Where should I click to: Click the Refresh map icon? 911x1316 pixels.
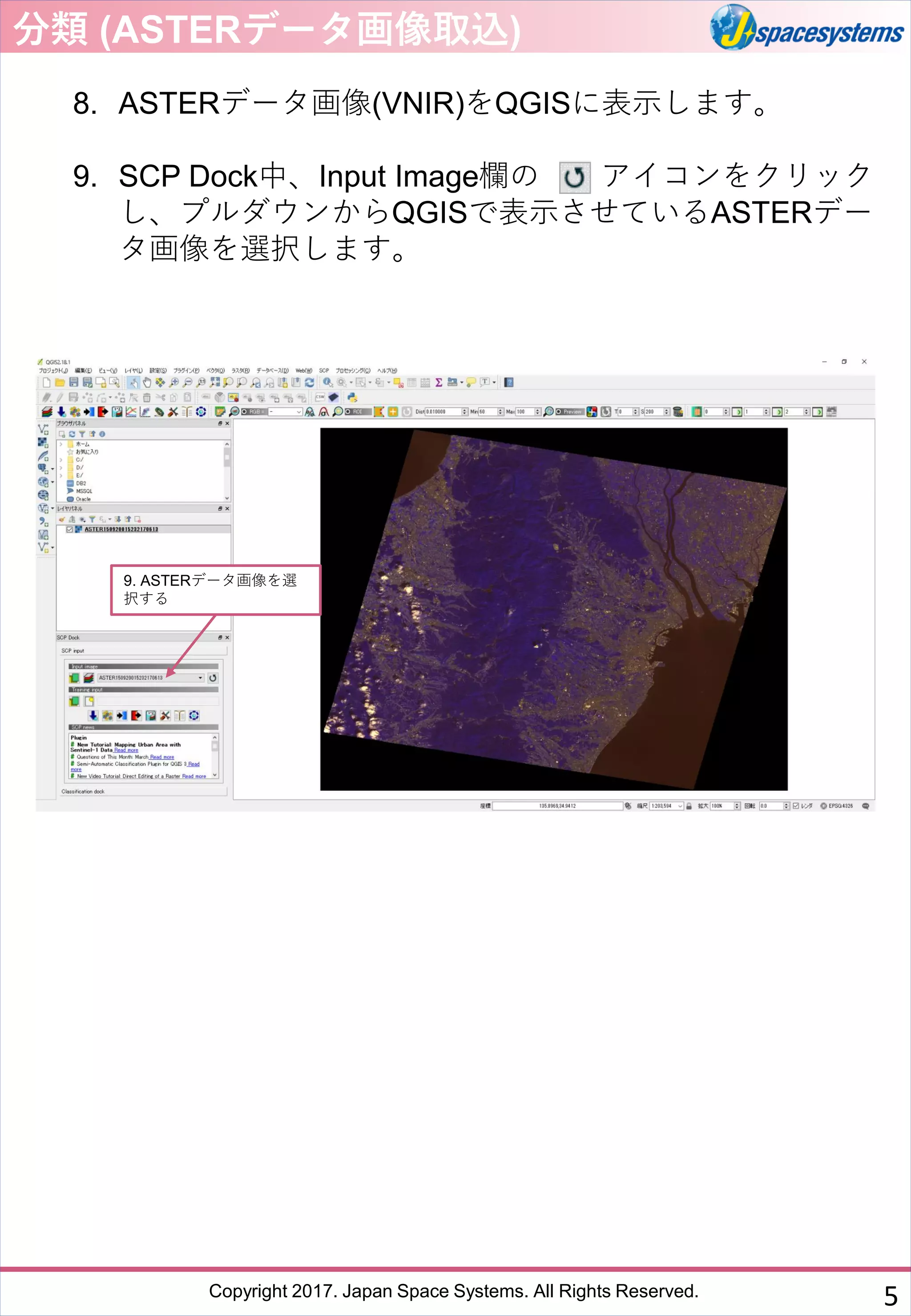click(x=309, y=382)
